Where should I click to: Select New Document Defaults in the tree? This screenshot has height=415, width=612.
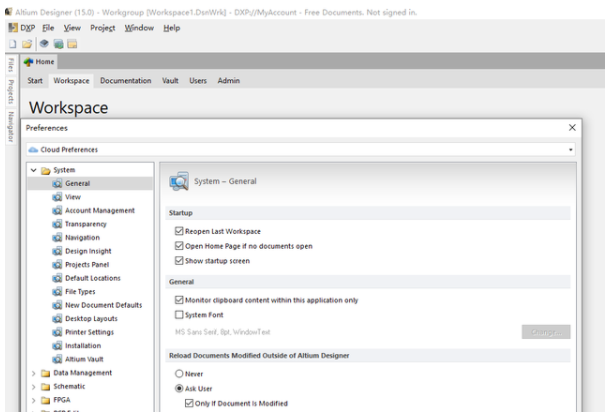pyautogui.click(x=103, y=305)
